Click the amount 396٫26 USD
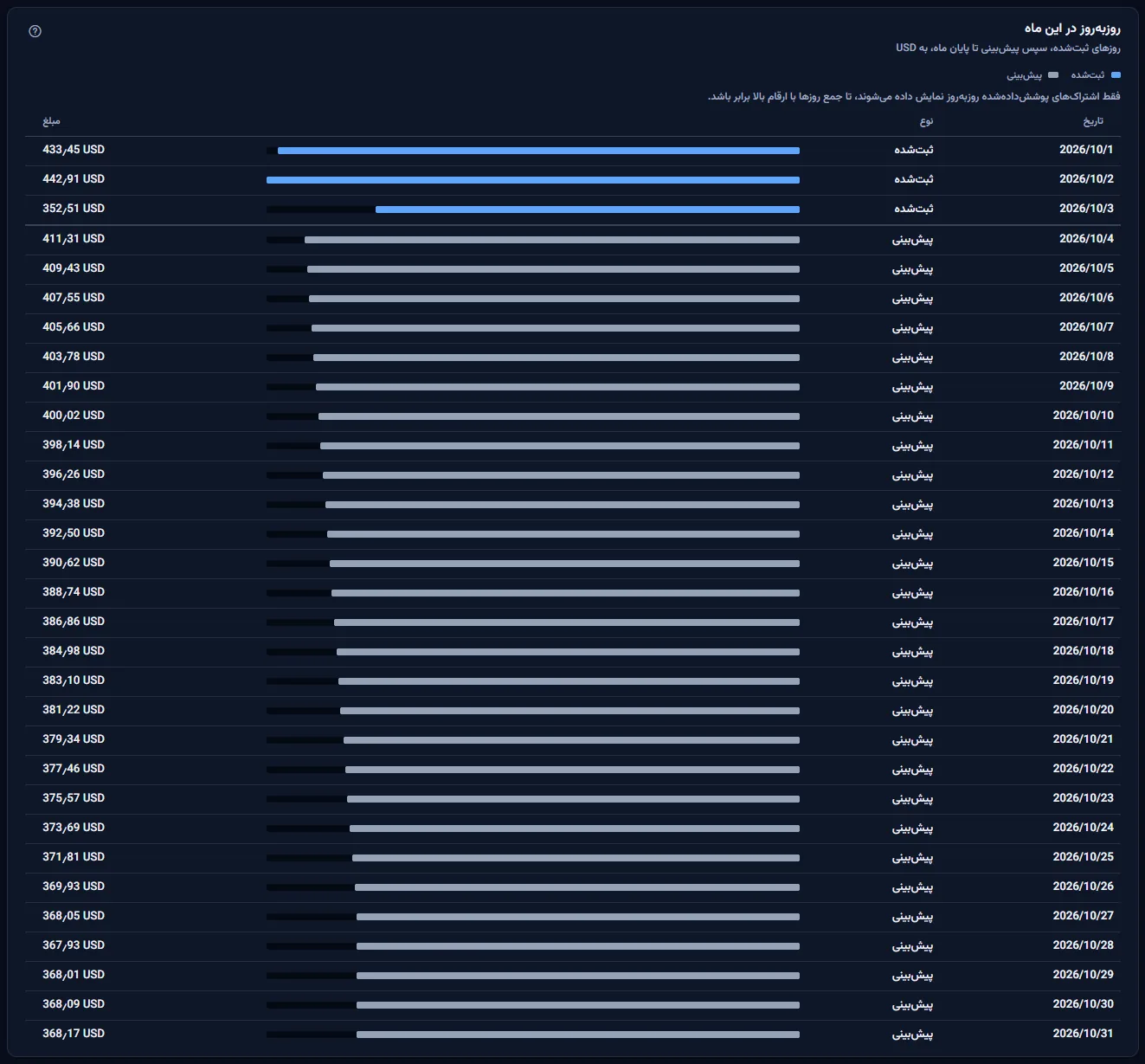This screenshot has height=1064, width=1145. (x=74, y=474)
